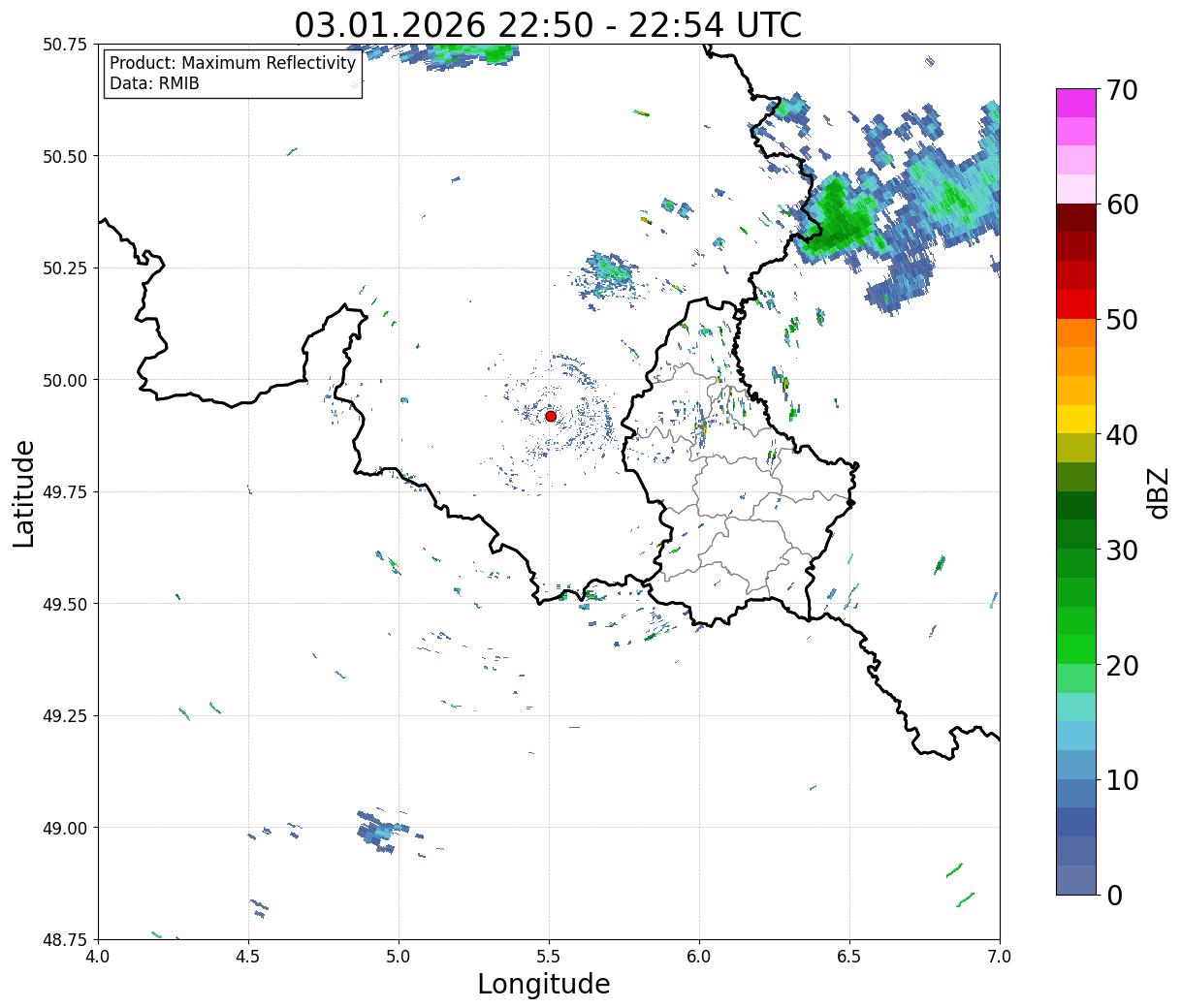This screenshot has width=1182, height=1008.
Task: Click the longitude tick label '7.0'
Action: click(1000, 957)
